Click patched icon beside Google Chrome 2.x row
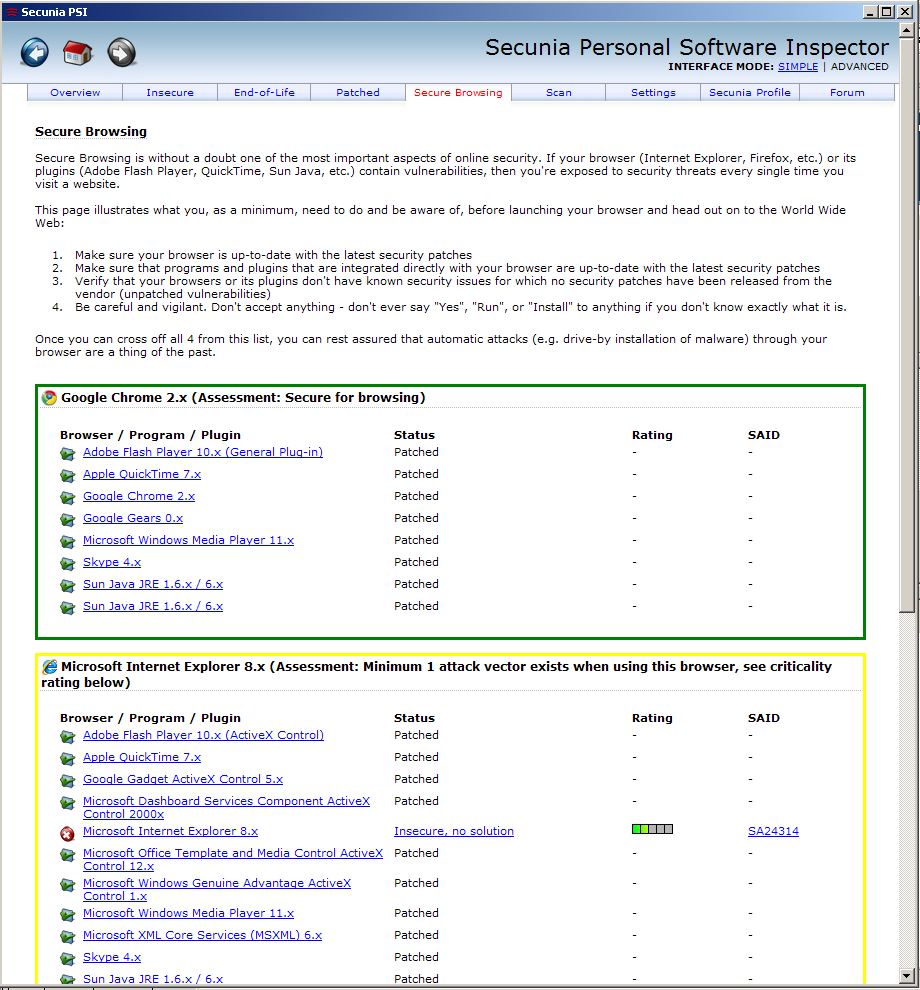Viewport: 920px width, 990px height. pos(68,498)
